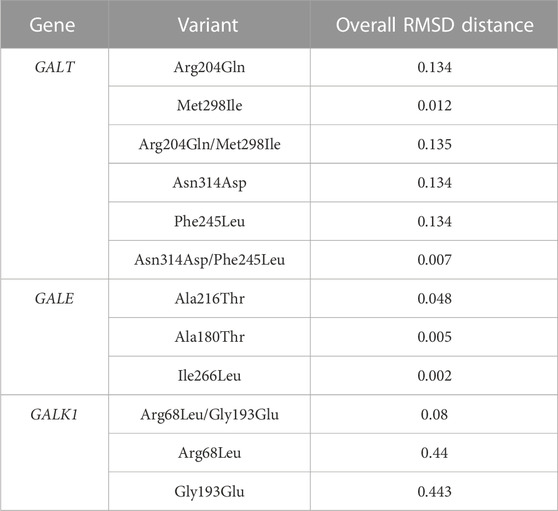The image size is (558, 511).
Task: Select the RMSD value 0.443
Action: 435,491
